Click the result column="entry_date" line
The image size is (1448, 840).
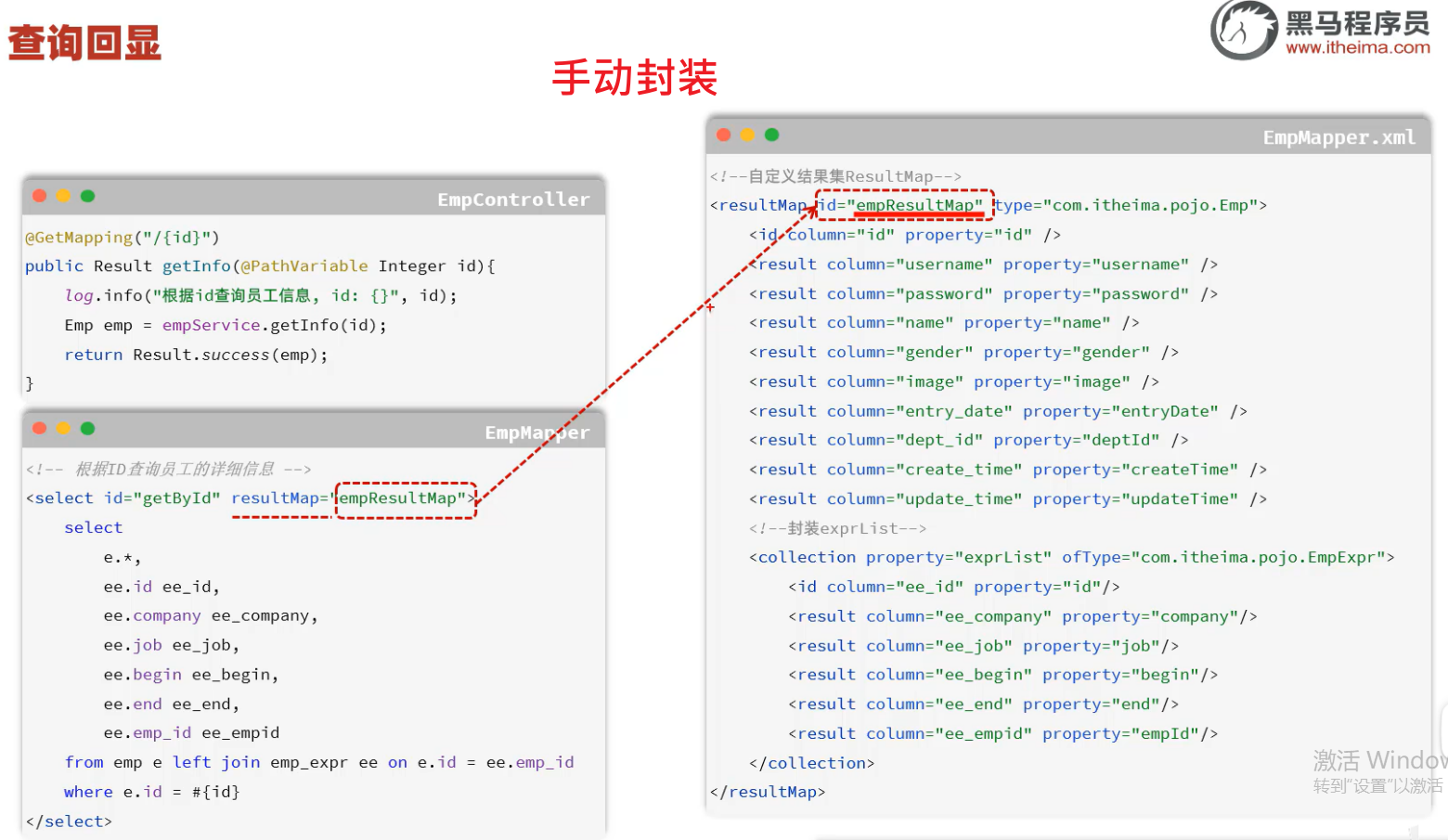pyautogui.click(x=998, y=411)
